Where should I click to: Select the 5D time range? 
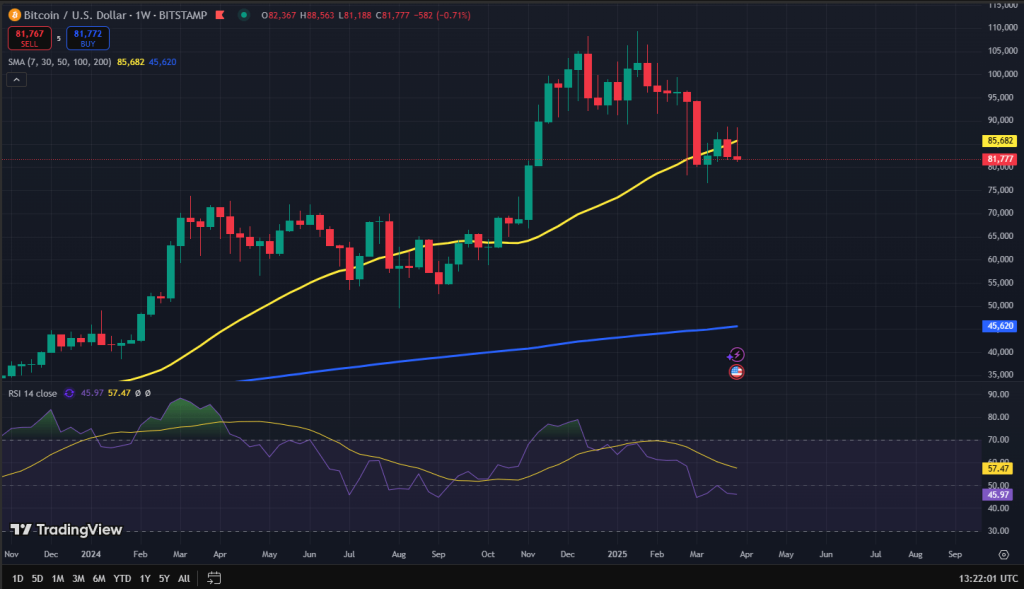37,579
